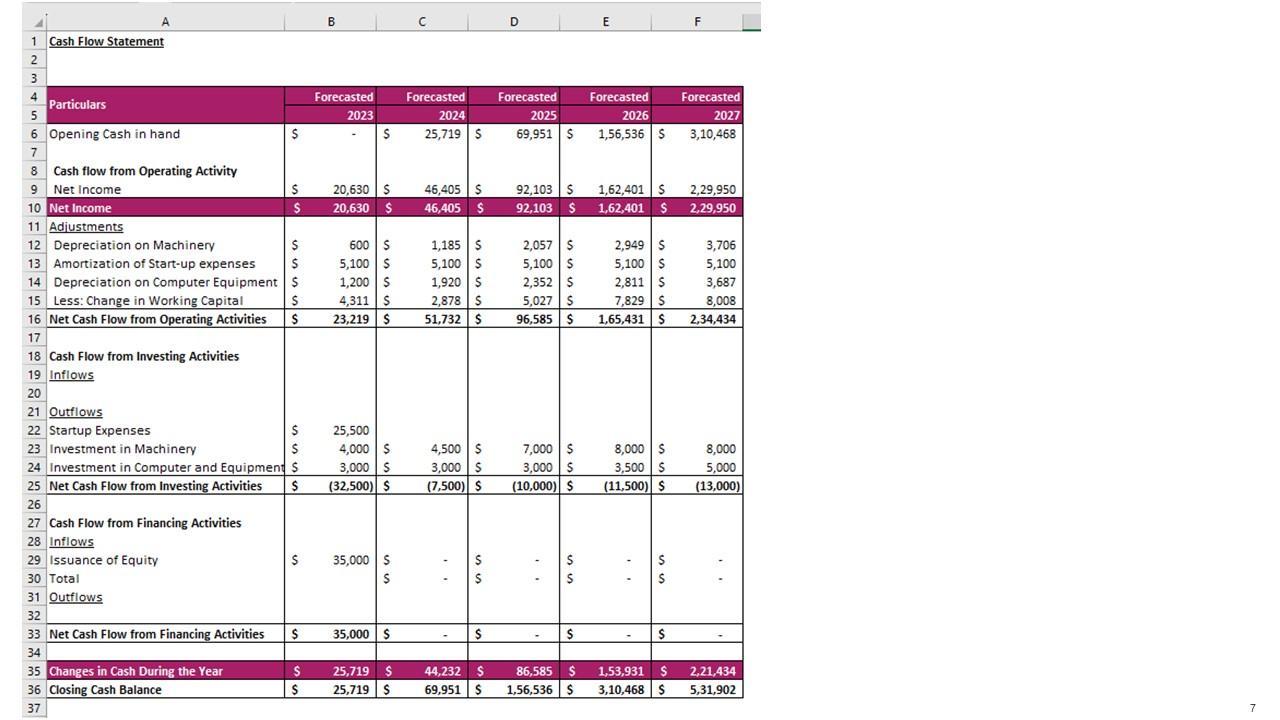This screenshot has width=1280, height=720.
Task: Select column D header
Action: coord(514,22)
